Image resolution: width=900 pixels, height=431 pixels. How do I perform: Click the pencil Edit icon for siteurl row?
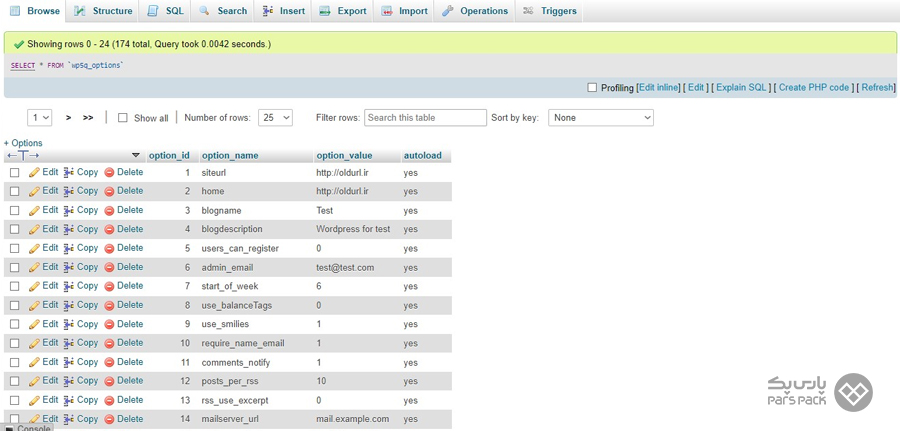click(x=34, y=172)
